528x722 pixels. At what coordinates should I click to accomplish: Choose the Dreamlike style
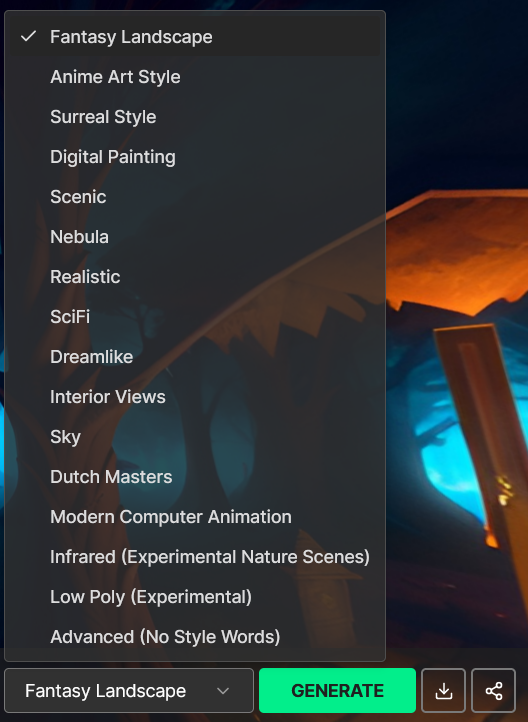pos(195,357)
